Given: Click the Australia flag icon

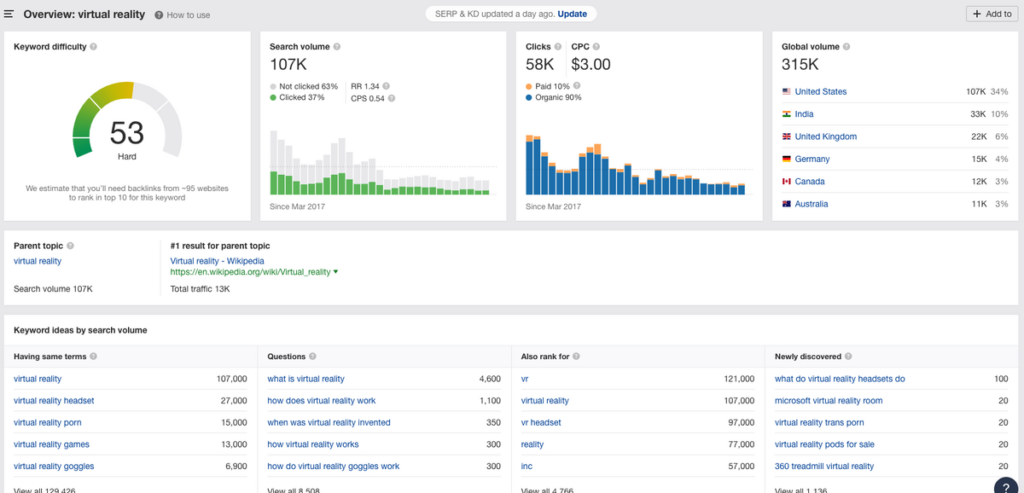Looking at the screenshot, I should coord(786,204).
